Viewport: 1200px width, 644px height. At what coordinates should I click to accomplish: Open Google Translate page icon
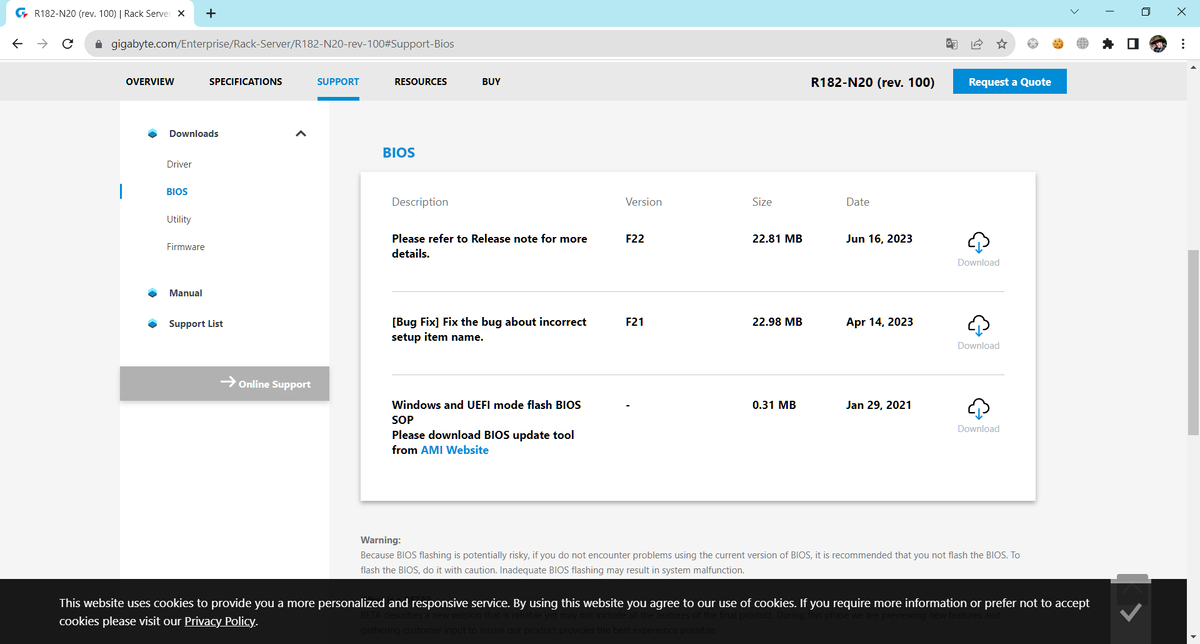click(951, 44)
